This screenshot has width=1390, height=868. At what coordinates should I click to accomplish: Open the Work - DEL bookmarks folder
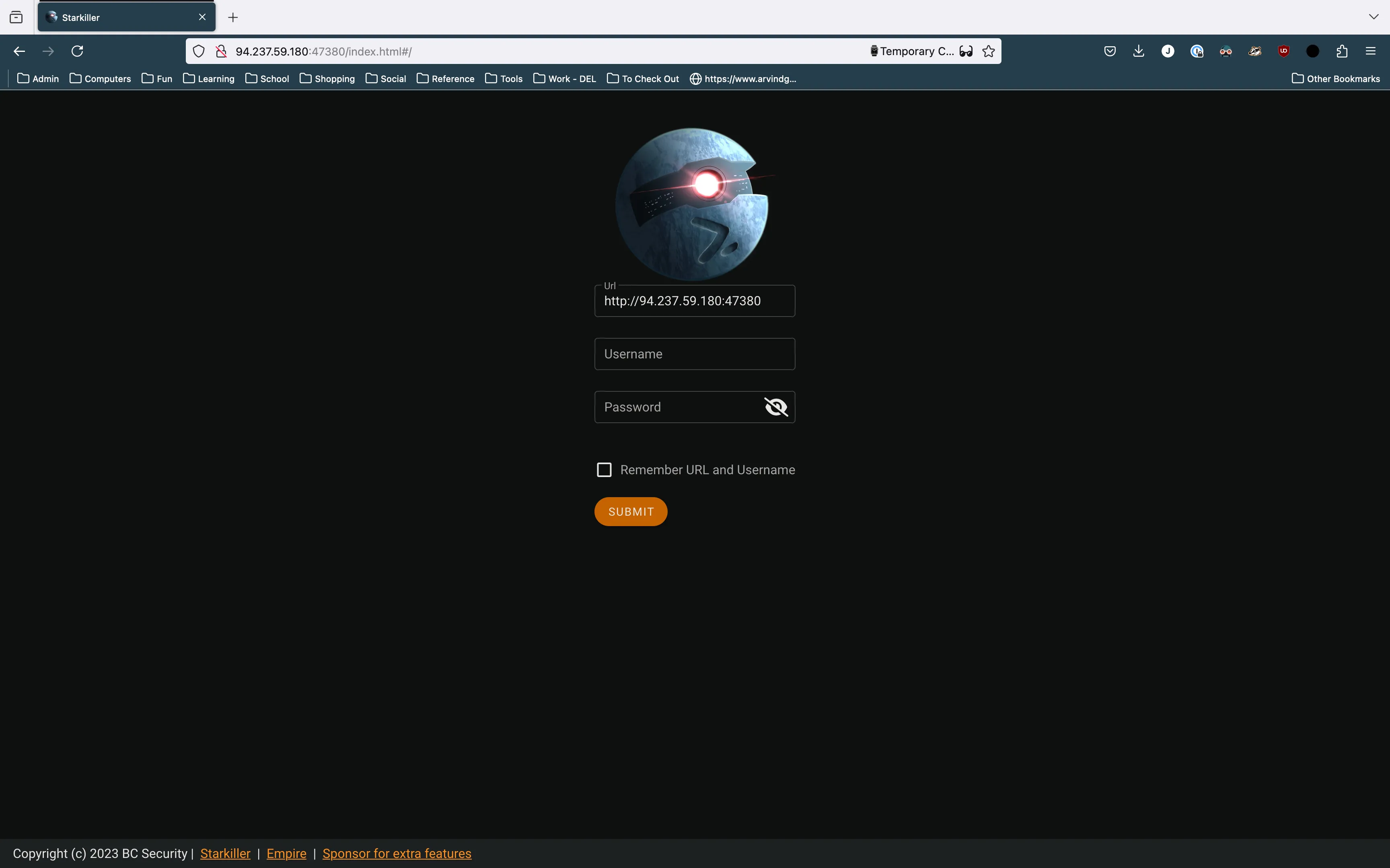(x=565, y=79)
